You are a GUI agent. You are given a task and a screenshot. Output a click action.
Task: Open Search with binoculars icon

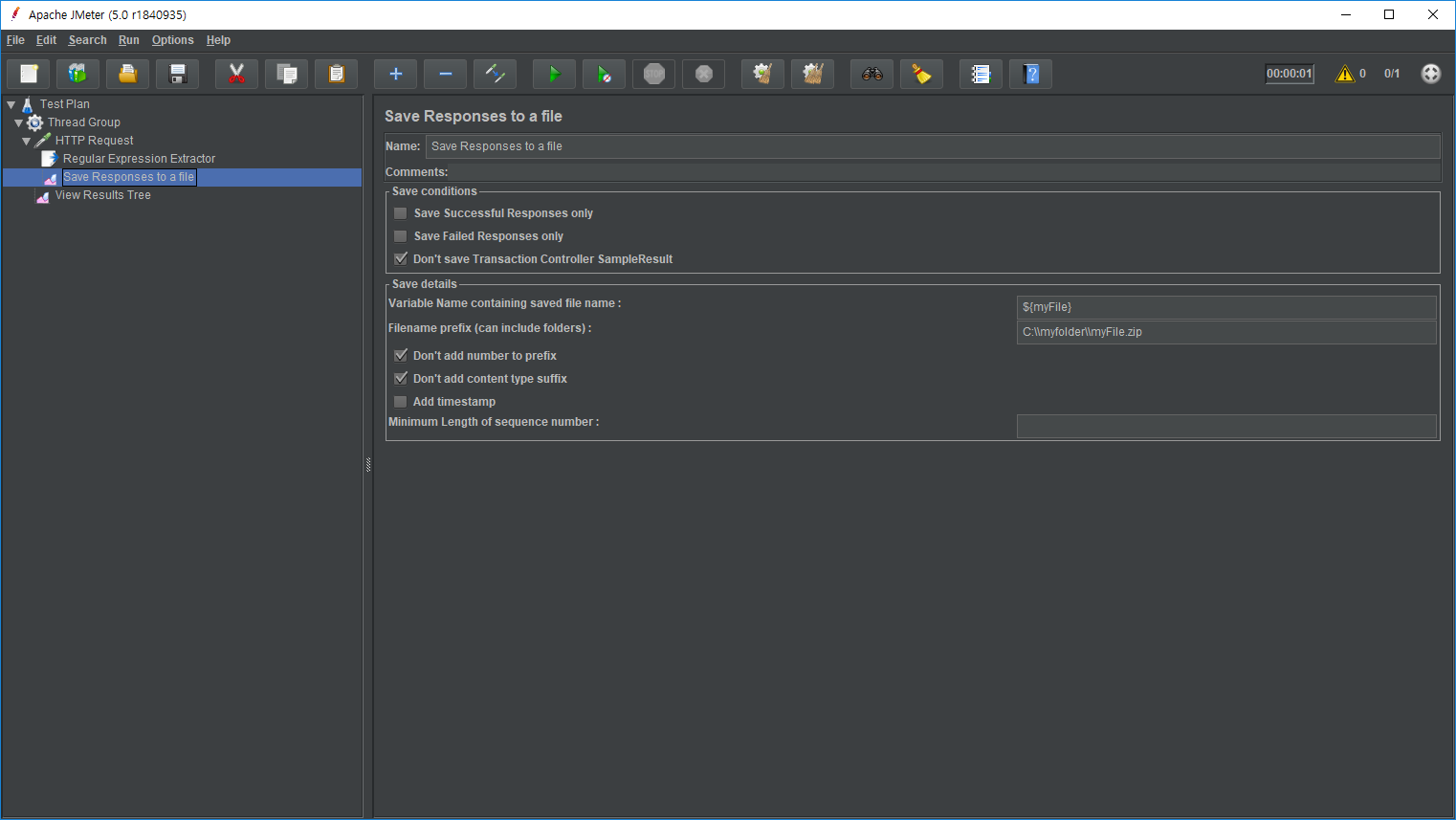872,74
